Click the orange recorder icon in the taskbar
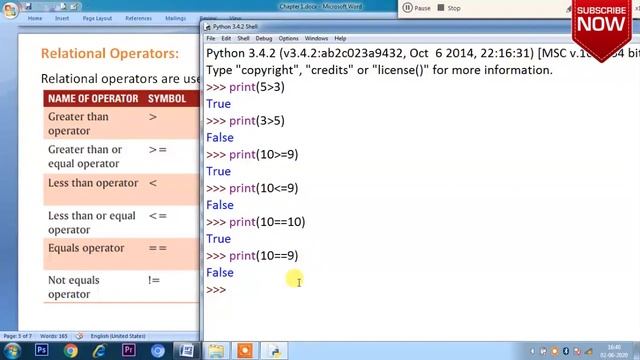 point(245,351)
